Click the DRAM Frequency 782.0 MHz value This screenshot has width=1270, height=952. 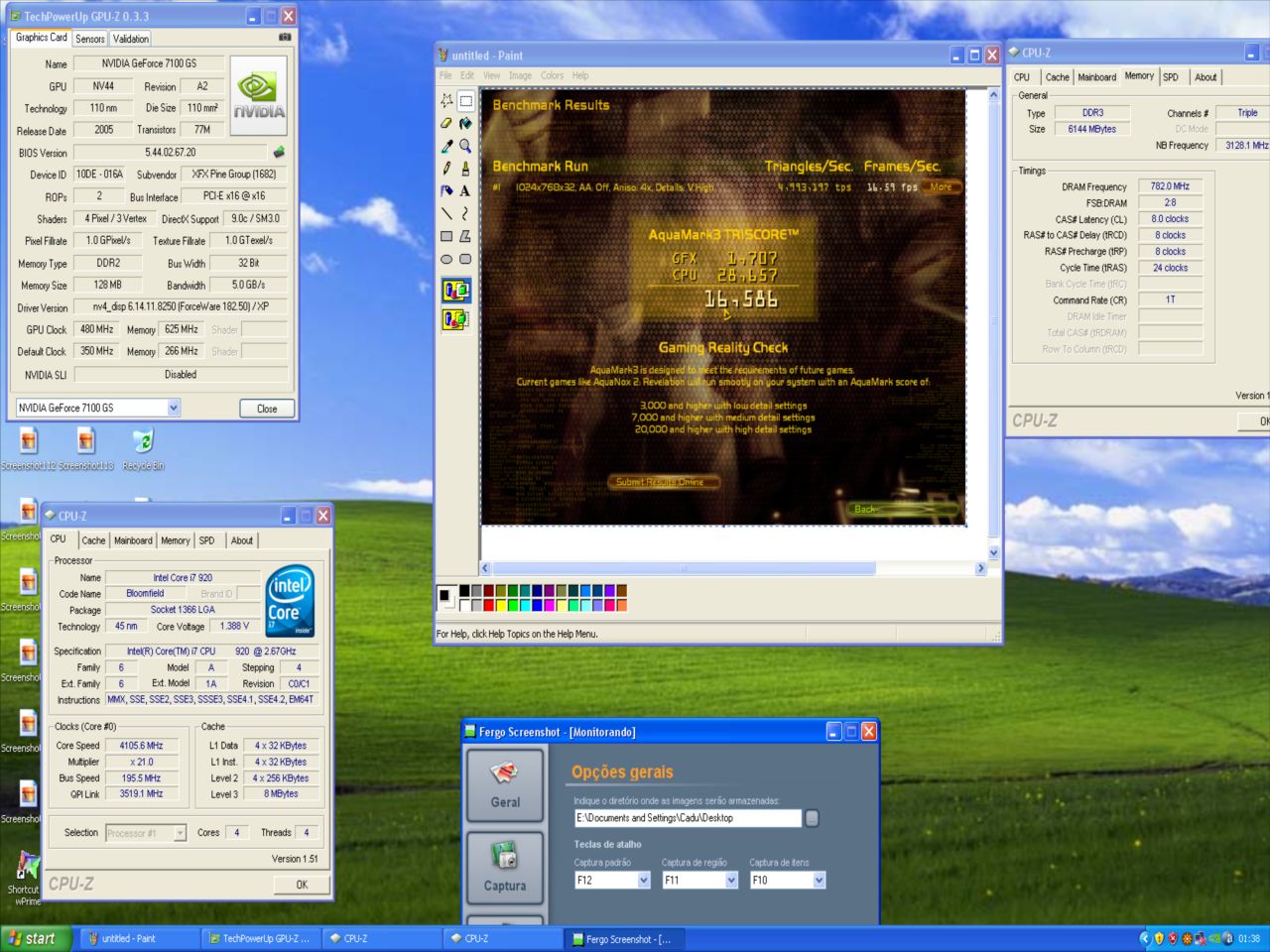(1170, 186)
